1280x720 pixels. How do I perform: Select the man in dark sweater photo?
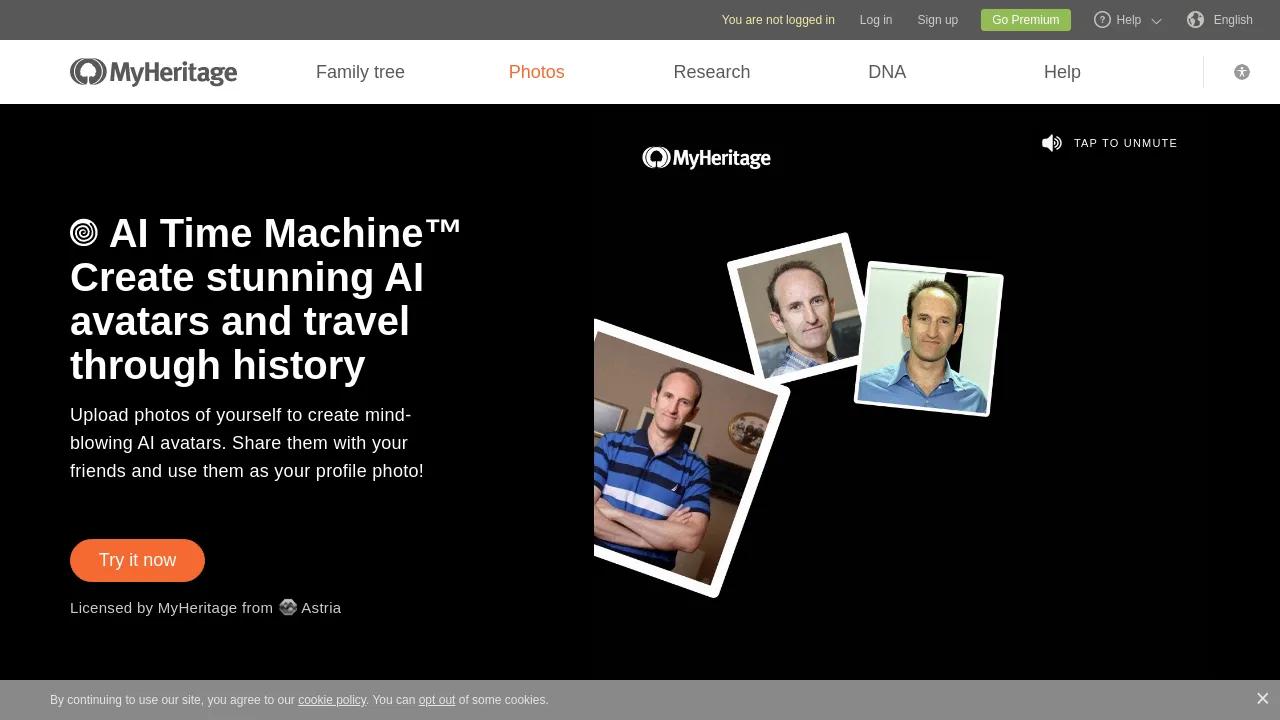tap(797, 307)
